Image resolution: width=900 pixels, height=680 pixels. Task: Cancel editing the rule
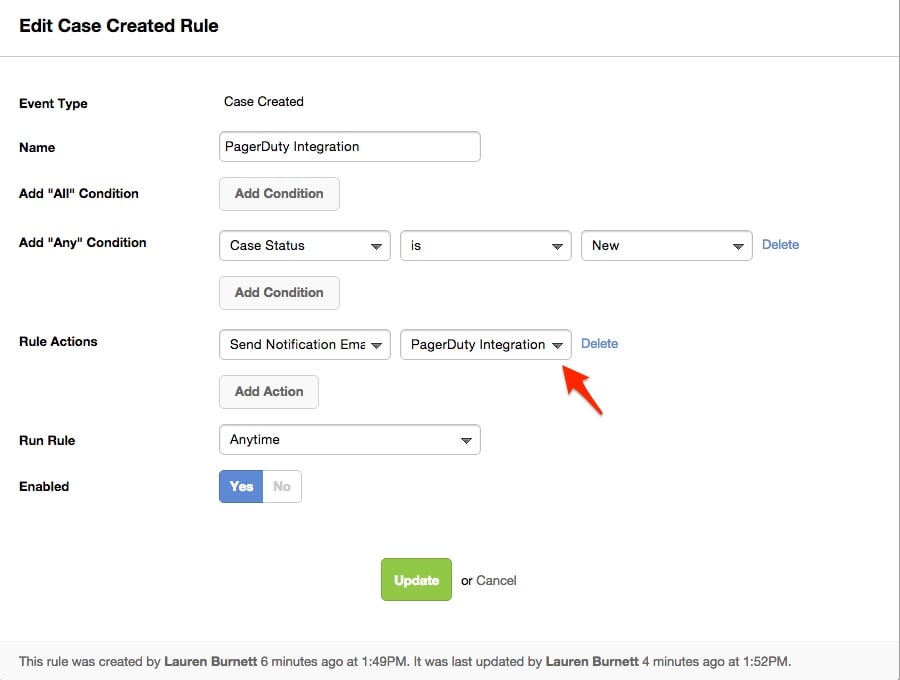click(x=496, y=580)
